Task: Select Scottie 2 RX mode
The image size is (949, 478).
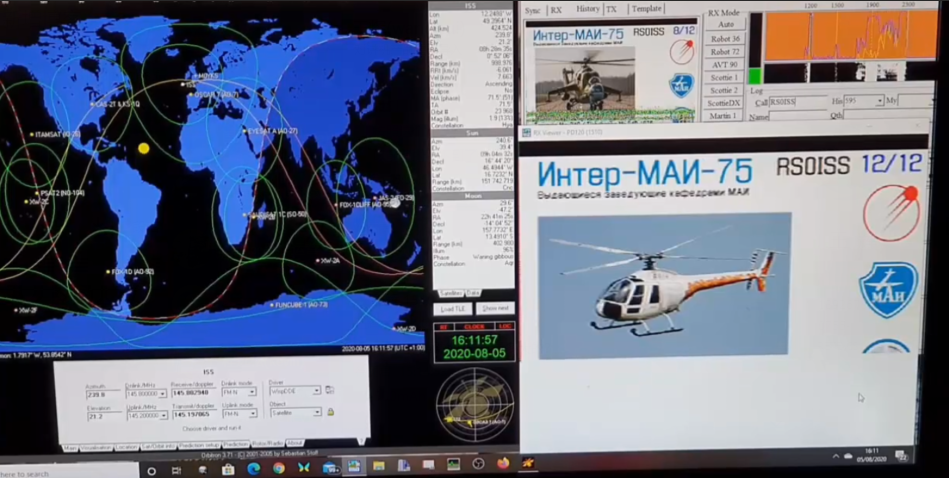Action: click(x=724, y=90)
